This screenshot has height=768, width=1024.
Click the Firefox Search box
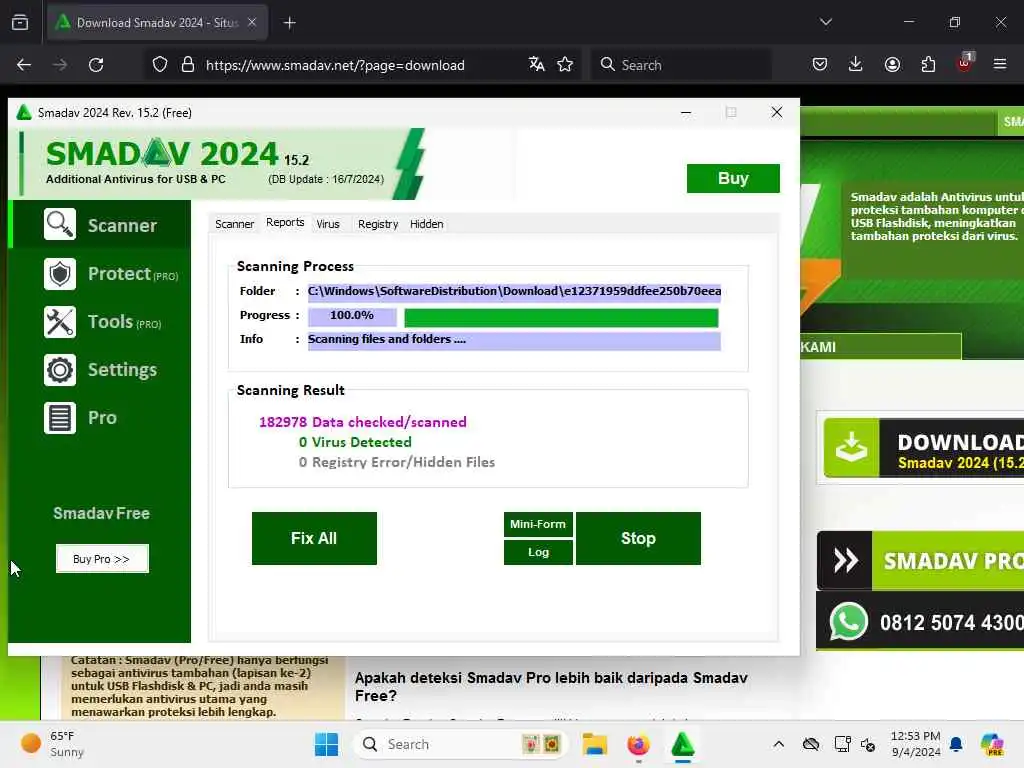pyautogui.click(x=681, y=65)
